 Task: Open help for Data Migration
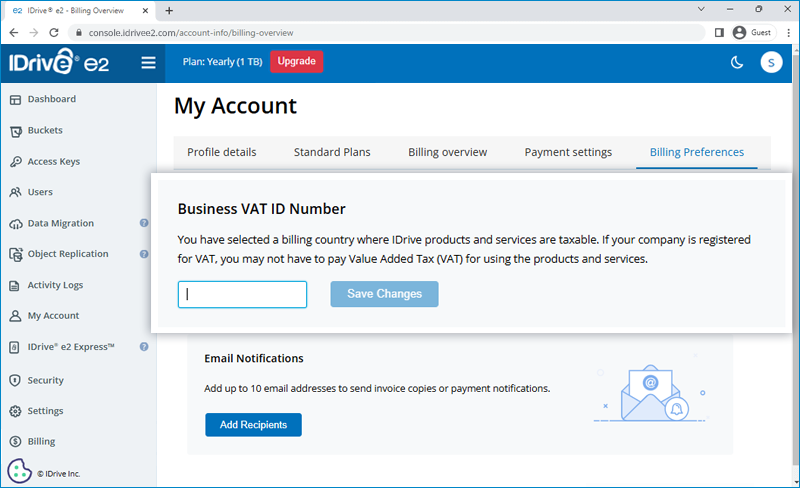click(144, 223)
